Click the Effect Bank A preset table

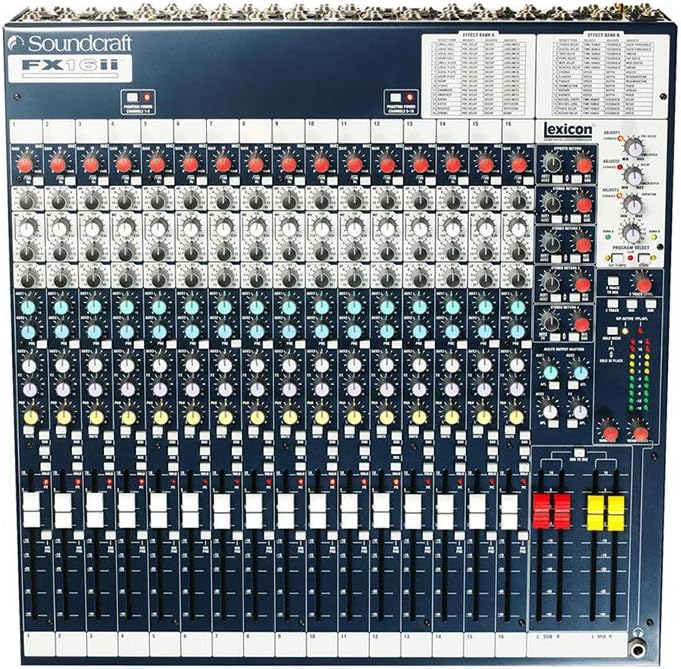click(x=478, y=75)
